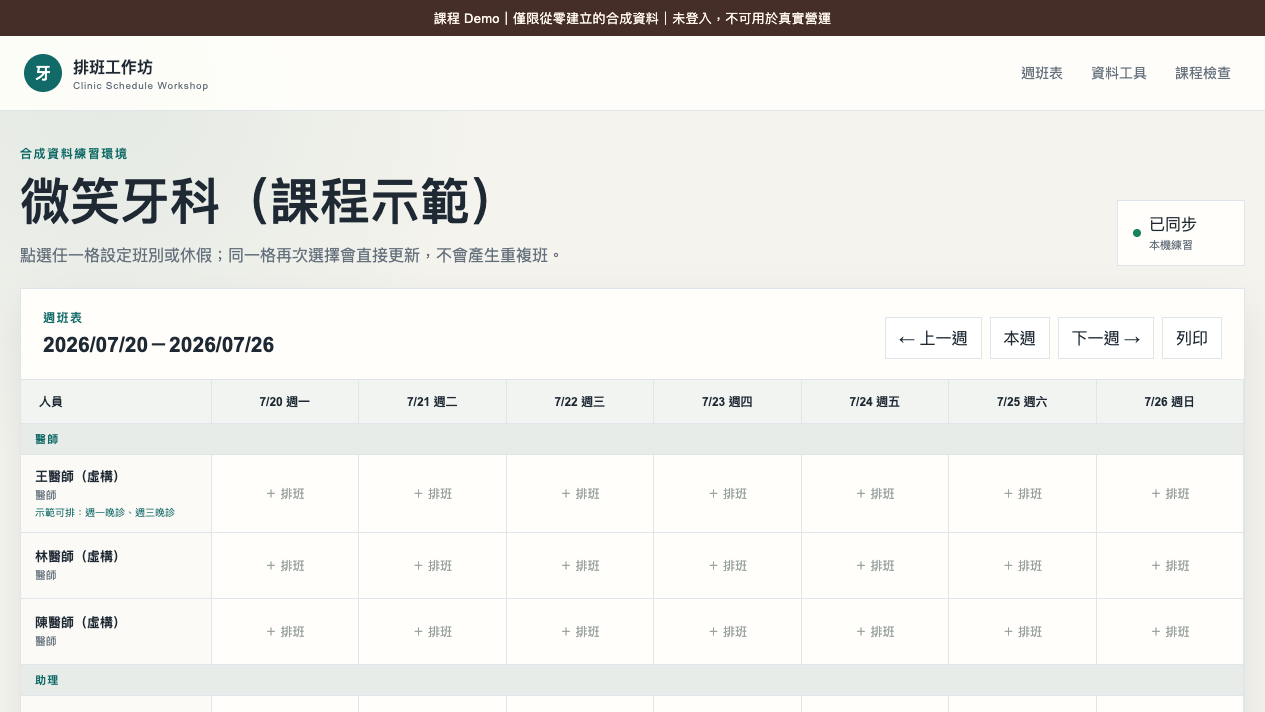The image size is (1265, 712).
Task: Click the 人員 column header
Action: coord(116,402)
